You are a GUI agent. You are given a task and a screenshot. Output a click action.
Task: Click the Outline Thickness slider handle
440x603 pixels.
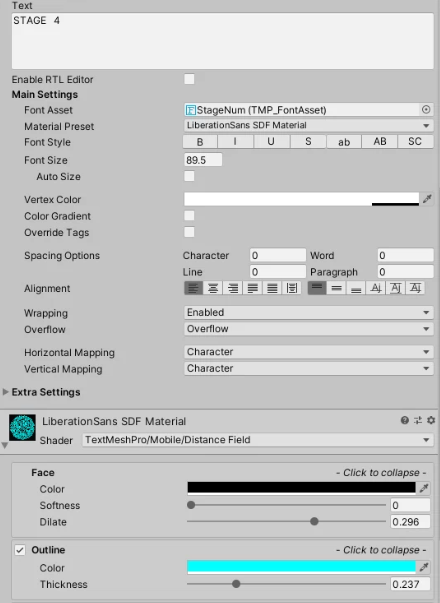tap(236, 584)
